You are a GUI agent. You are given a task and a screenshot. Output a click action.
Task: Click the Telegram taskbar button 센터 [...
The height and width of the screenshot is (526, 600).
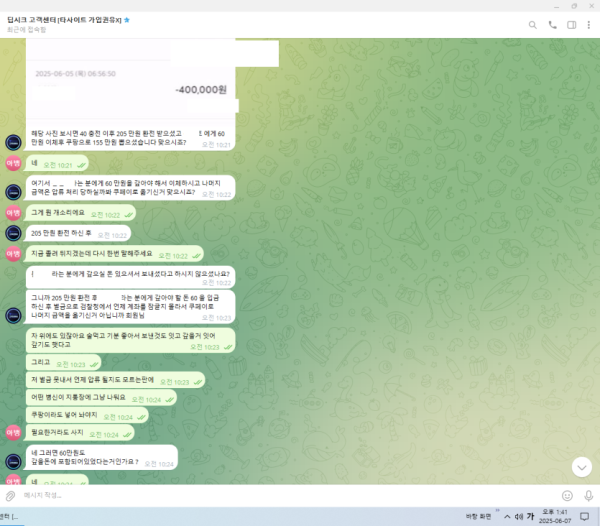[x=10, y=517]
